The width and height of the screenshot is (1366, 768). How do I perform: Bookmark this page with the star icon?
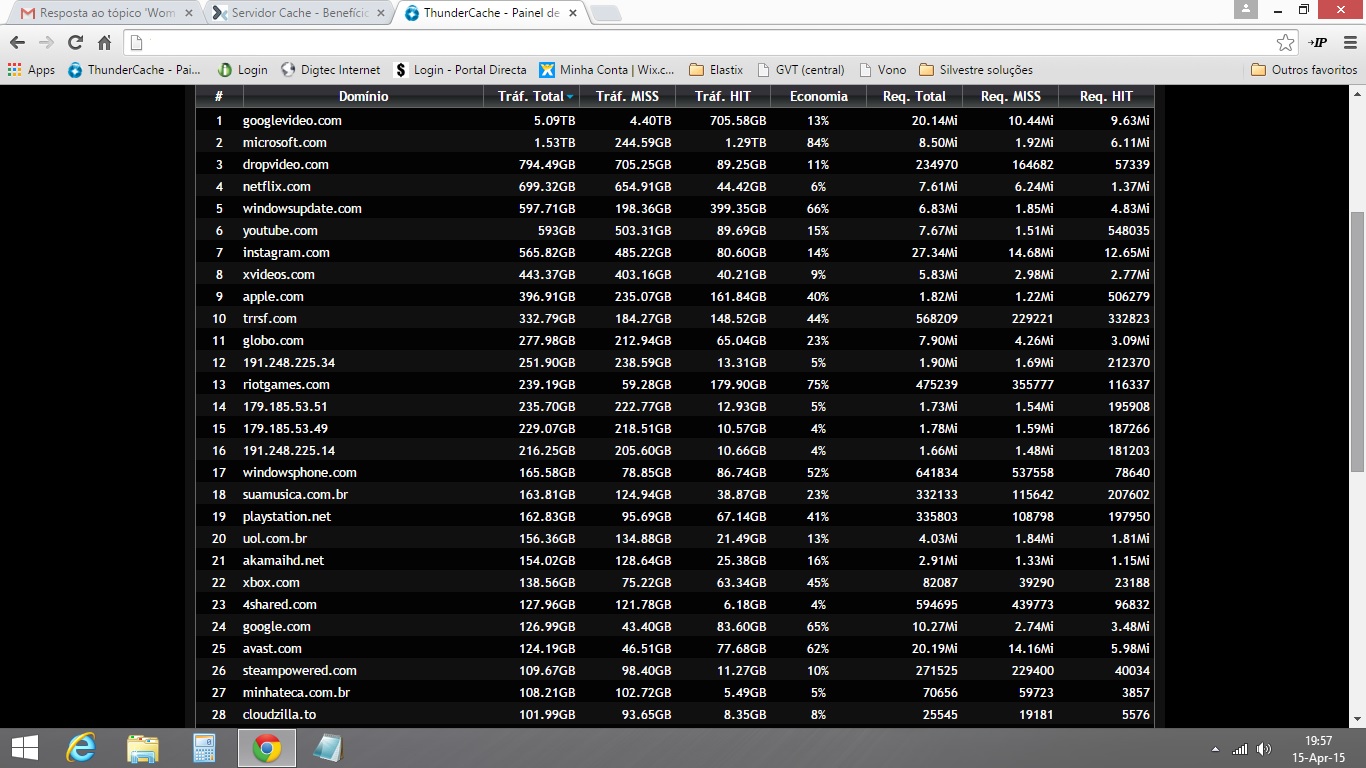click(1286, 43)
